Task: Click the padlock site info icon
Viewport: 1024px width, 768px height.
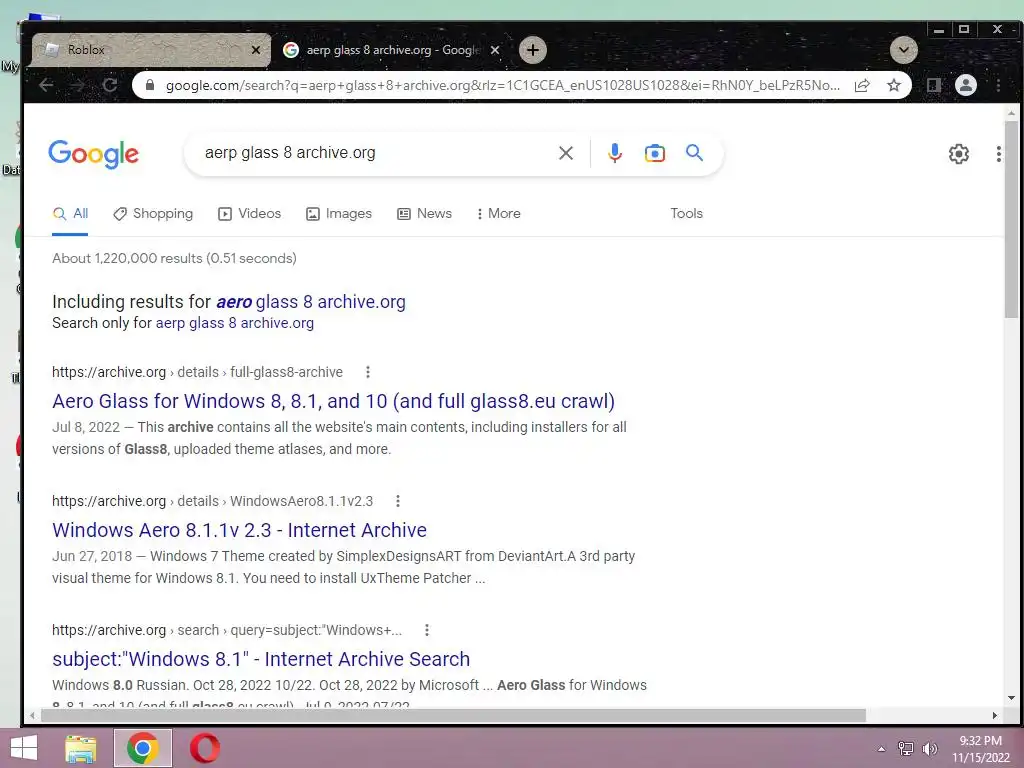Action: (150, 85)
